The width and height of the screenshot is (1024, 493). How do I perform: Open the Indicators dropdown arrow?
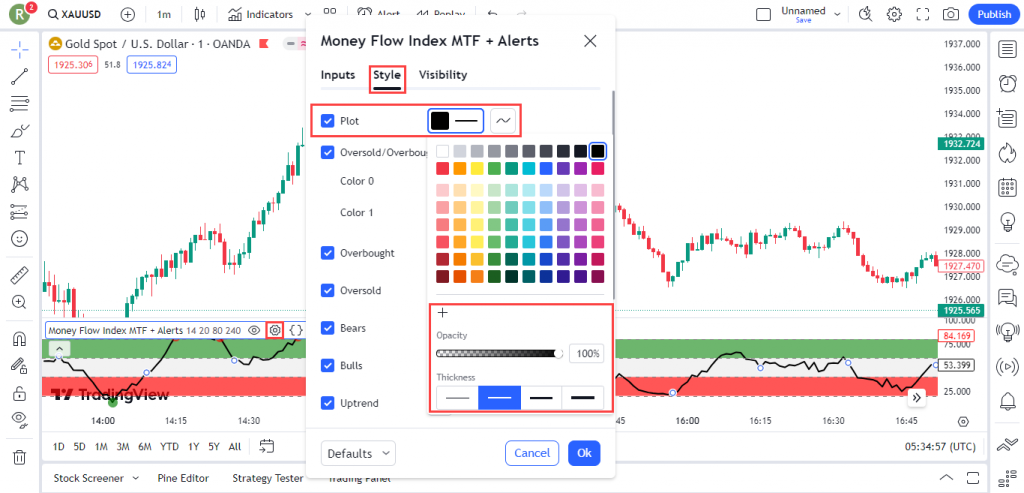[308, 14]
